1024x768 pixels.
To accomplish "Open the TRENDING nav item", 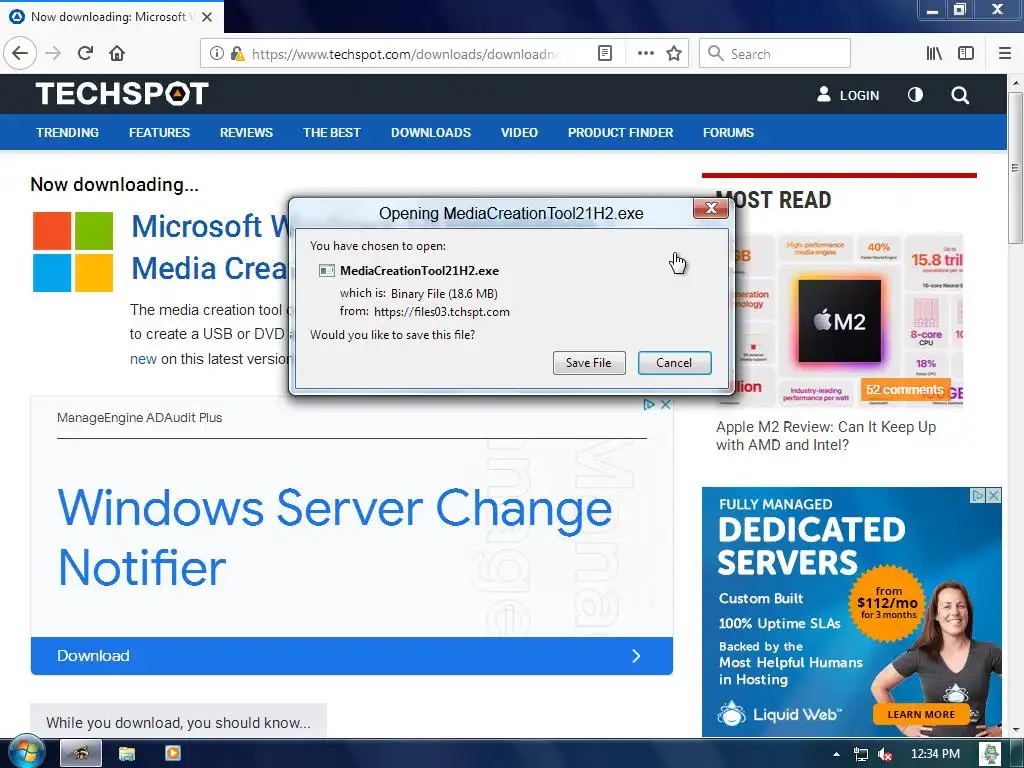I will 68,133.
